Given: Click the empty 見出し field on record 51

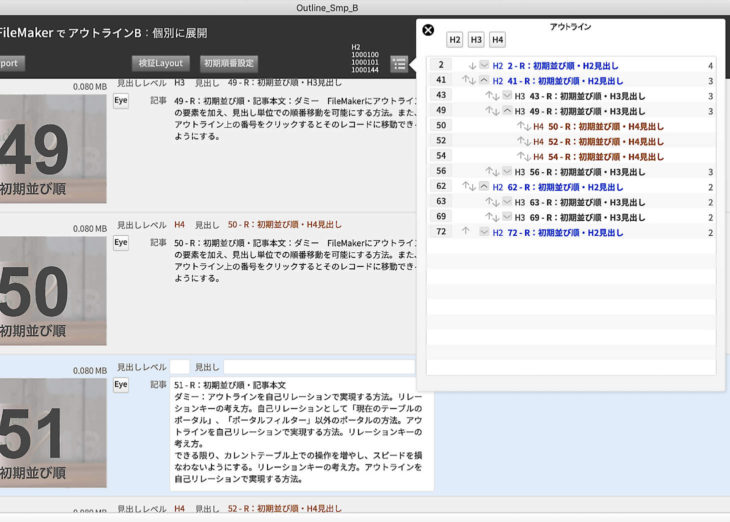Looking at the screenshot, I should pyautogui.click(x=319, y=367).
